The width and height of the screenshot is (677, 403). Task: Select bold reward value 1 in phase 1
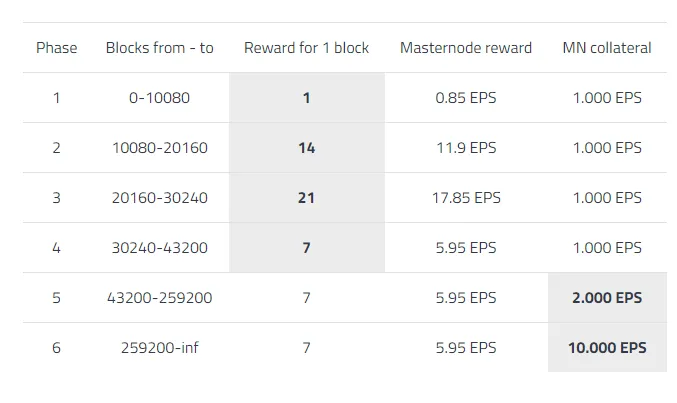[307, 98]
